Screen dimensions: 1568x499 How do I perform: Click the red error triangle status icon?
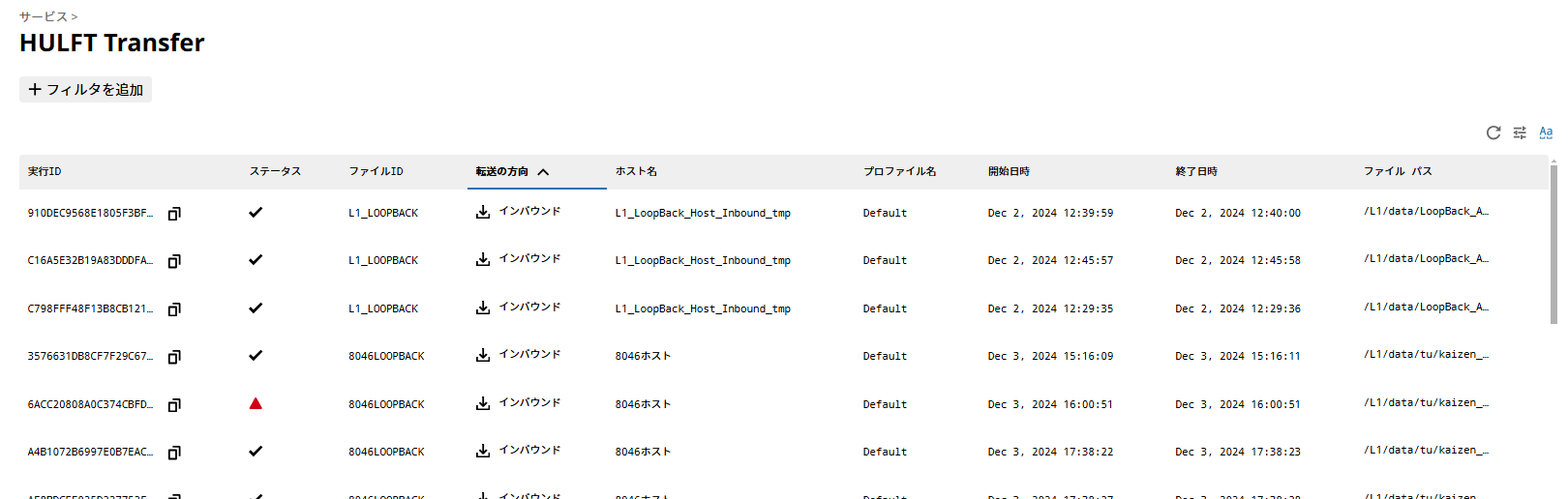point(256,403)
